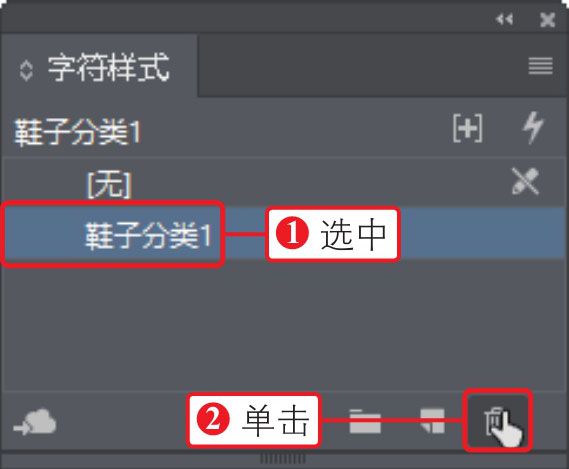Select the 鞋子分类1 character style

pyautogui.click(x=284, y=233)
